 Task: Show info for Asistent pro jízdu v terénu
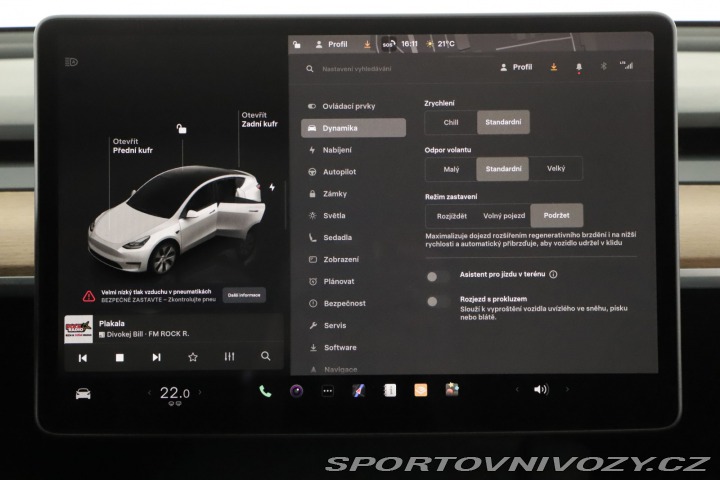click(x=553, y=275)
